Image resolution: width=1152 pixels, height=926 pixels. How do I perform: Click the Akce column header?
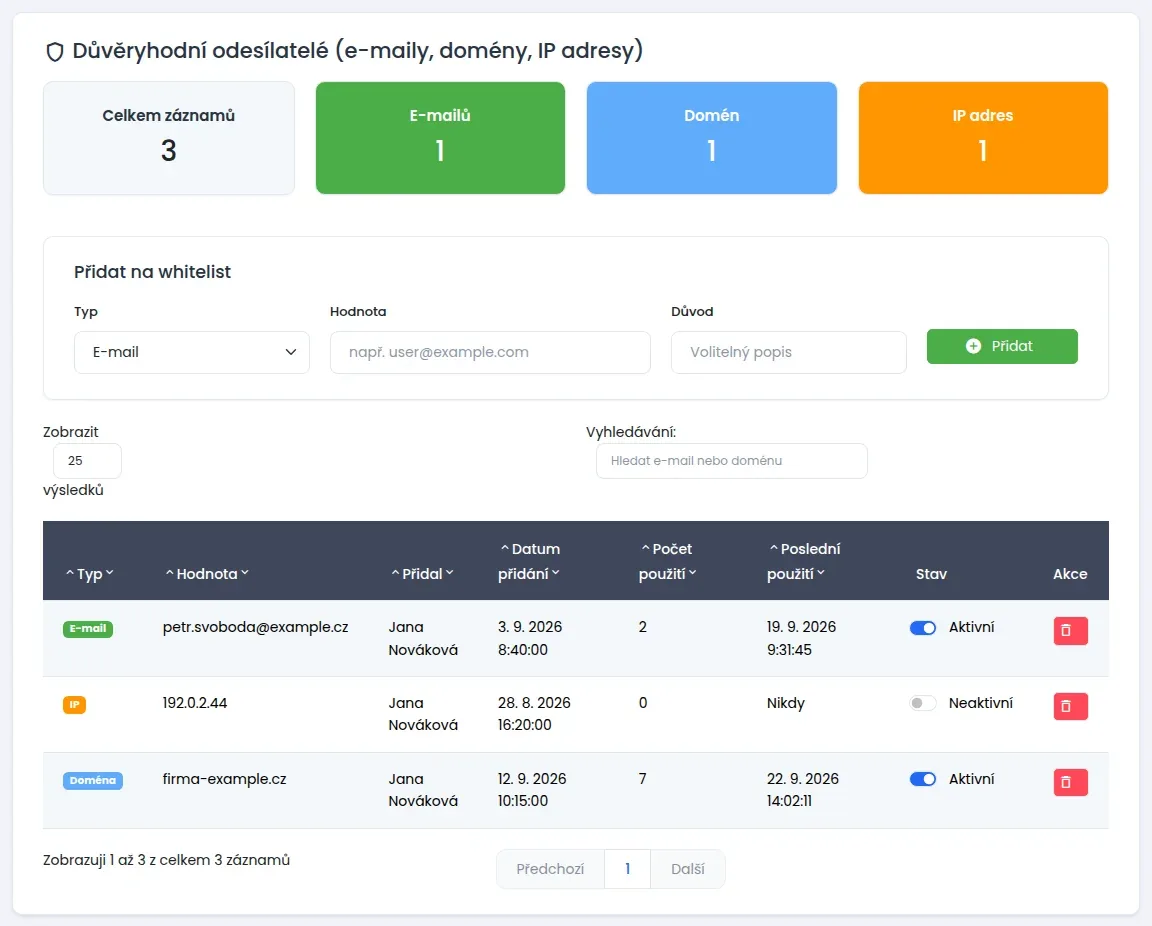(x=1070, y=575)
